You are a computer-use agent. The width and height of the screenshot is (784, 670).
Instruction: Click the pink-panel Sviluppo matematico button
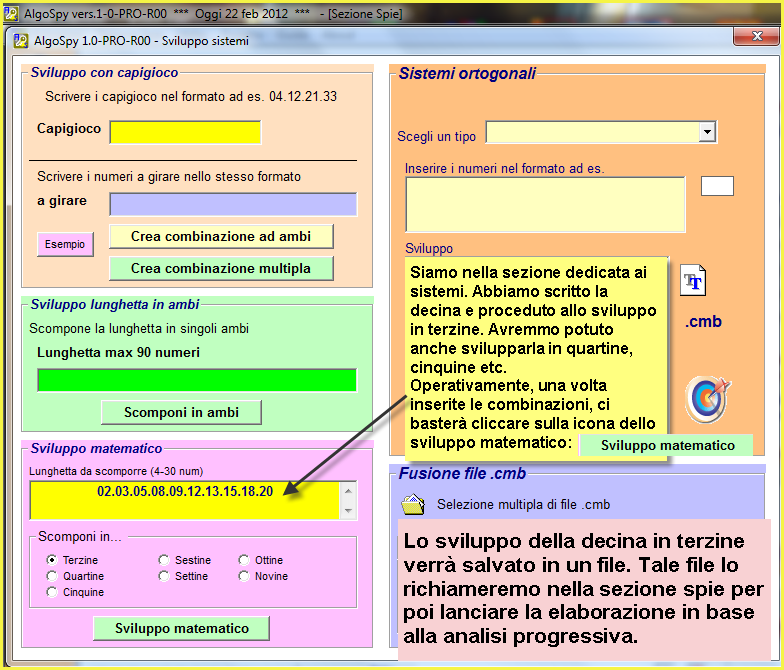[181, 628]
